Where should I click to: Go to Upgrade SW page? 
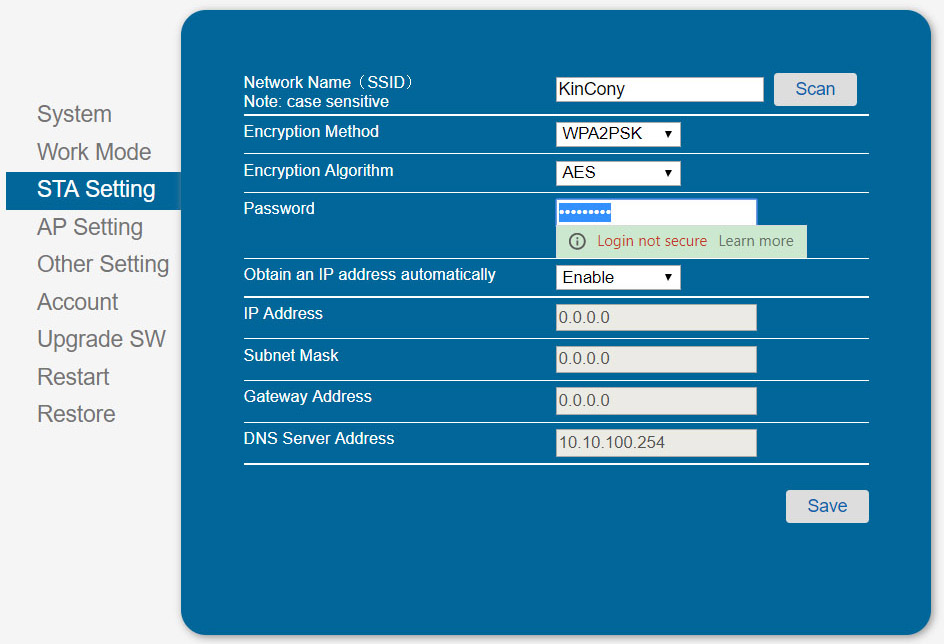(x=101, y=339)
